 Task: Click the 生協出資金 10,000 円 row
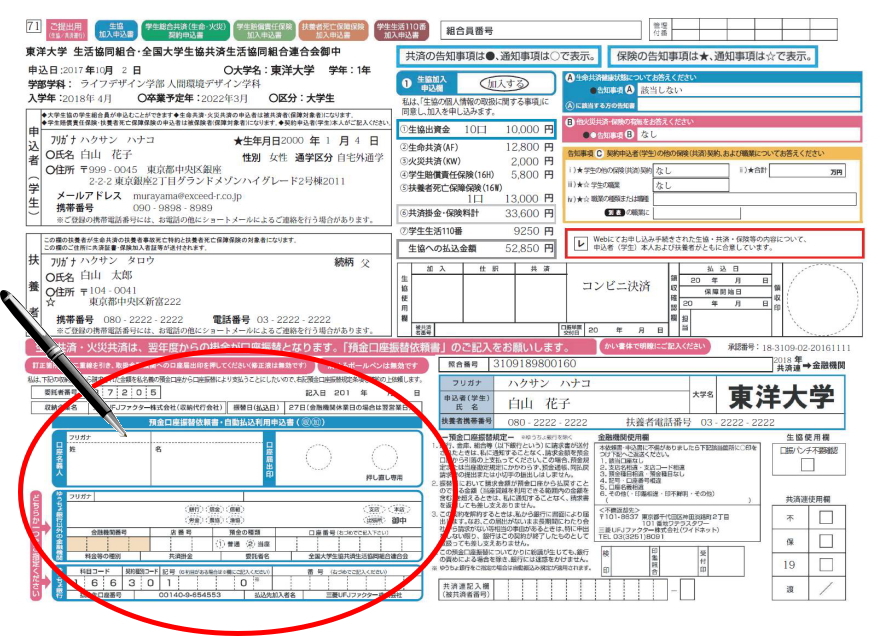tap(476, 130)
